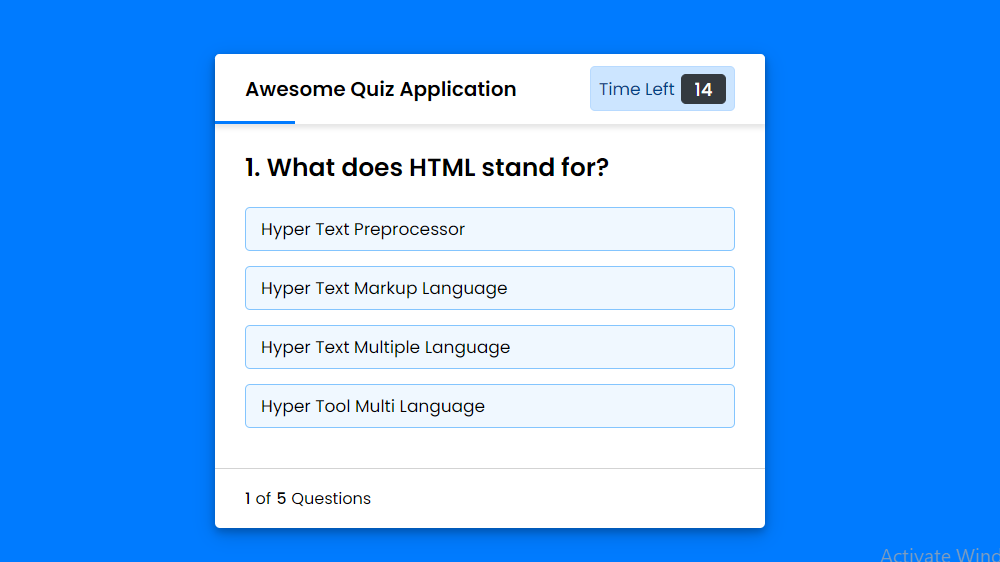
Task: Click the word 'Questions' in the footer
Action: [x=331, y=498]
